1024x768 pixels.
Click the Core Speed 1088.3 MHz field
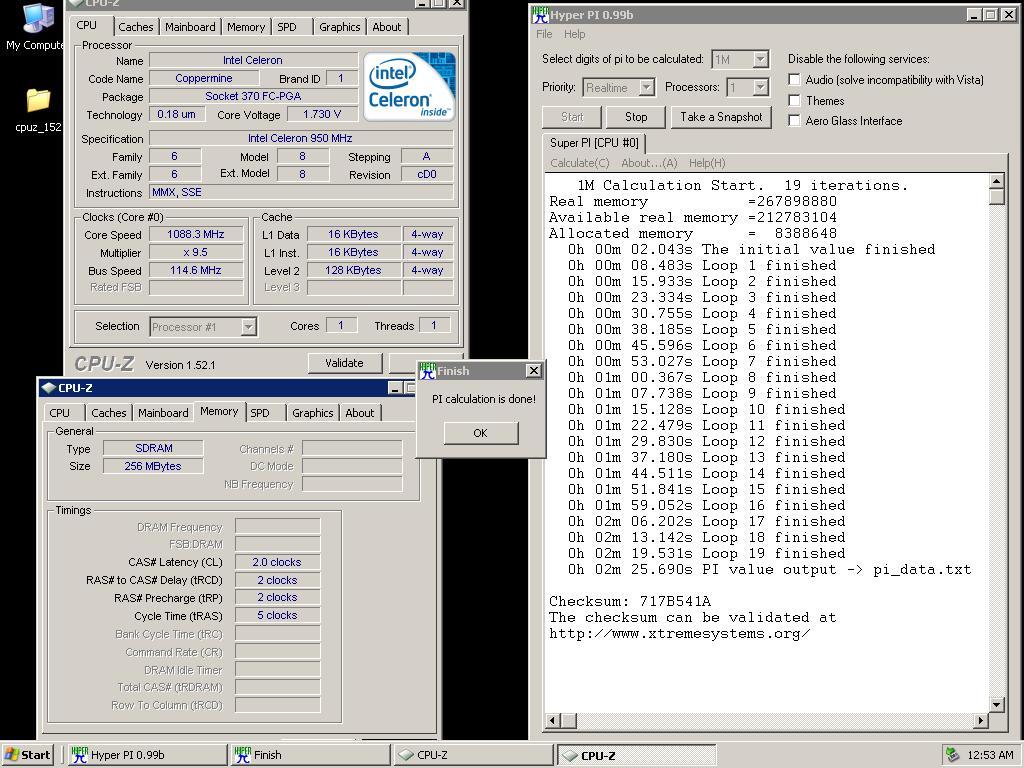point(196,234)
